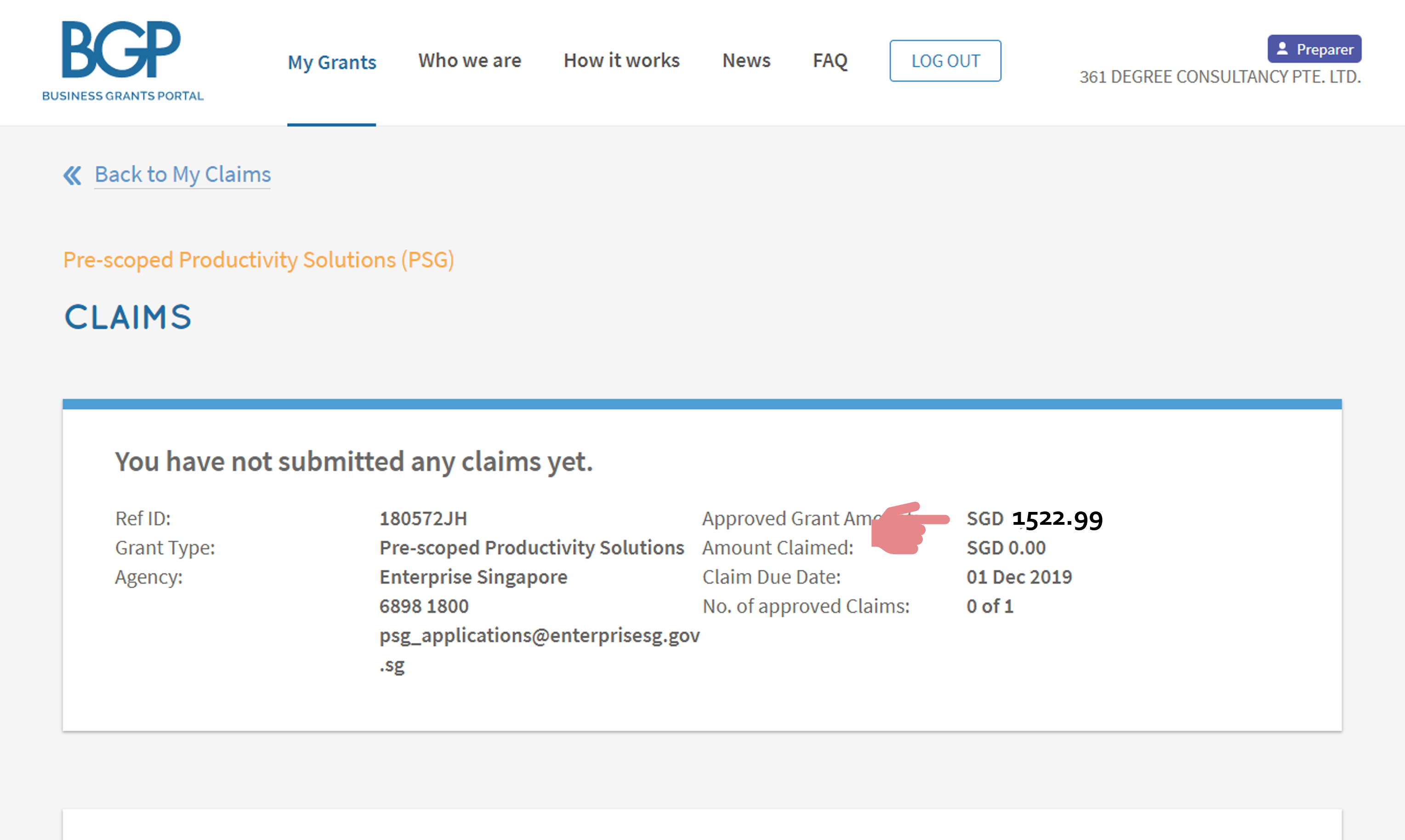Click the Claim Due Date 01 Dec 2019
Screen dimensions: 1405x840
point(1018,577)
